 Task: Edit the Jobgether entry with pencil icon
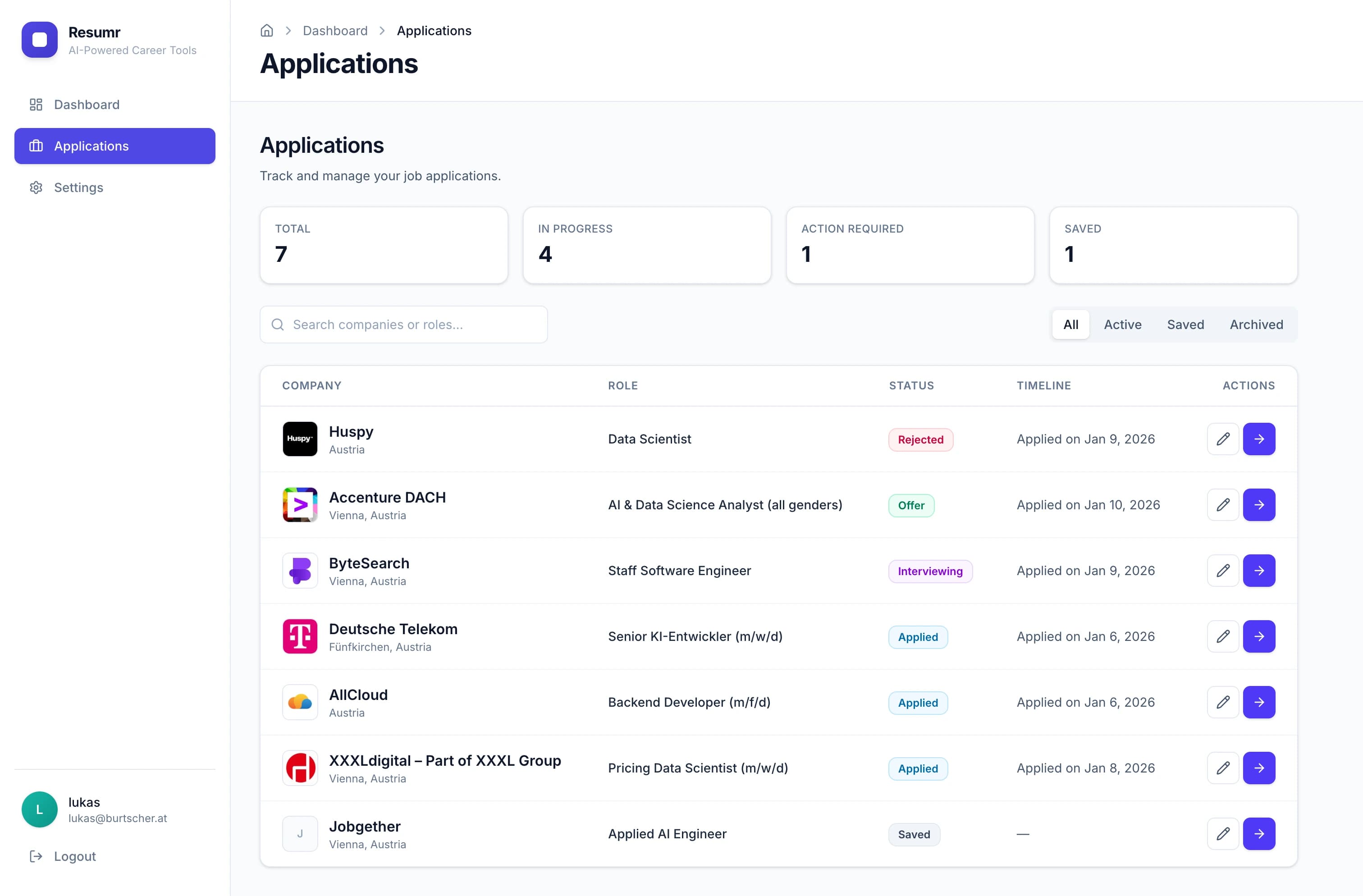click(x=1223, y=834)
